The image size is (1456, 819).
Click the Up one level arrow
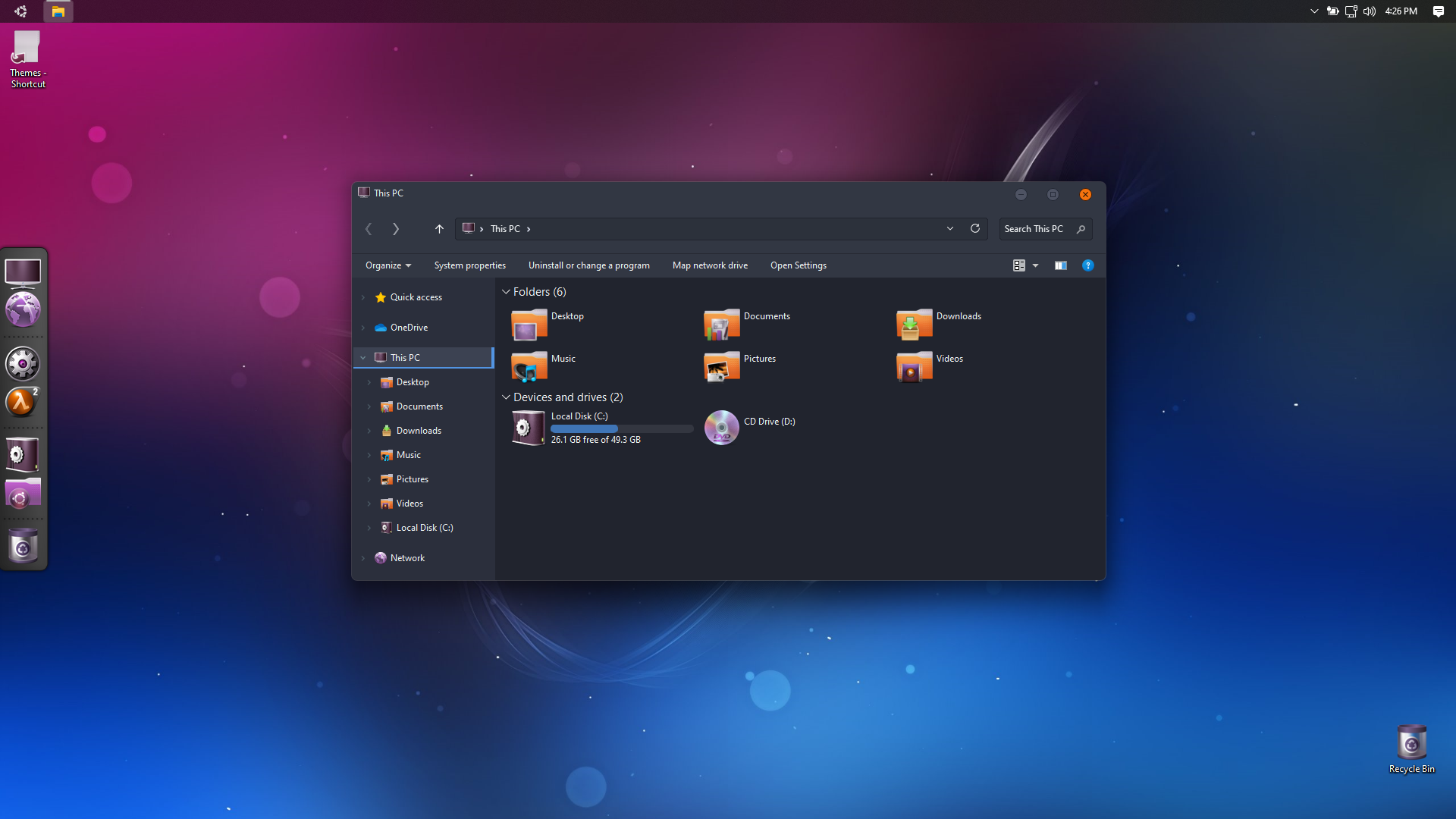439,229
